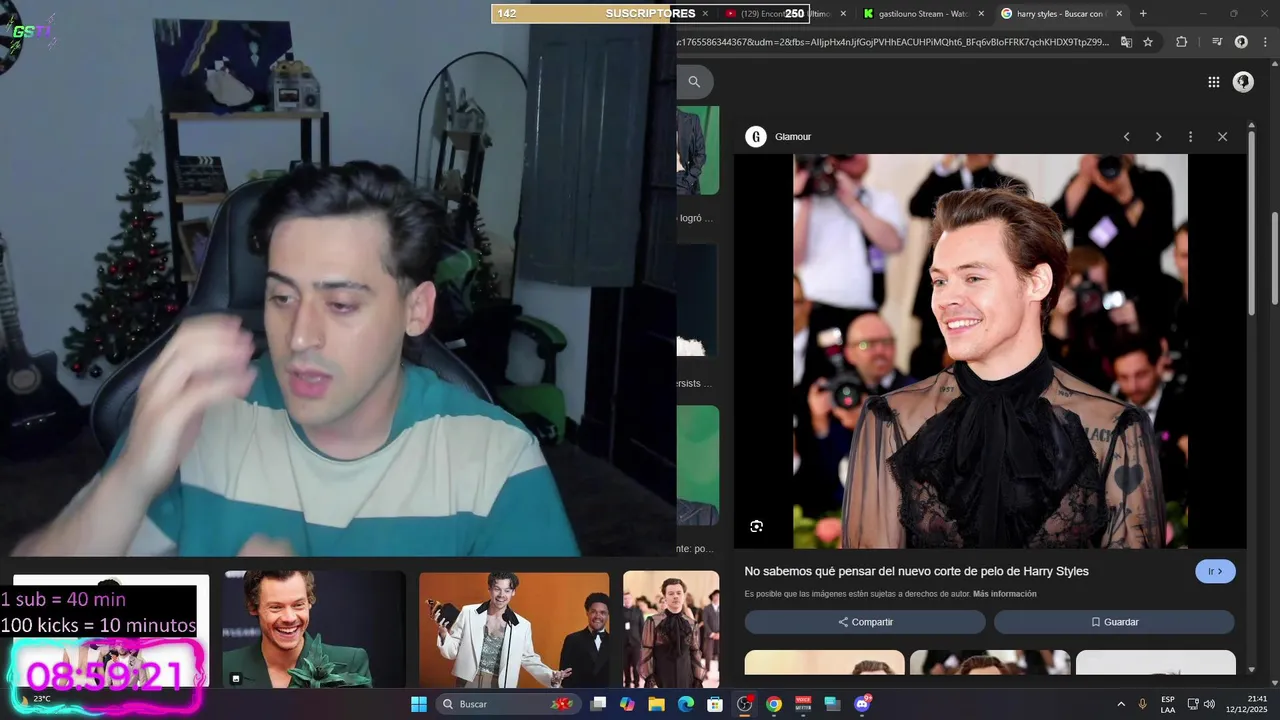Screen dimensions: 1280x720
Task: Open File Explorer from the taskbar
Action: click(656, 704)
